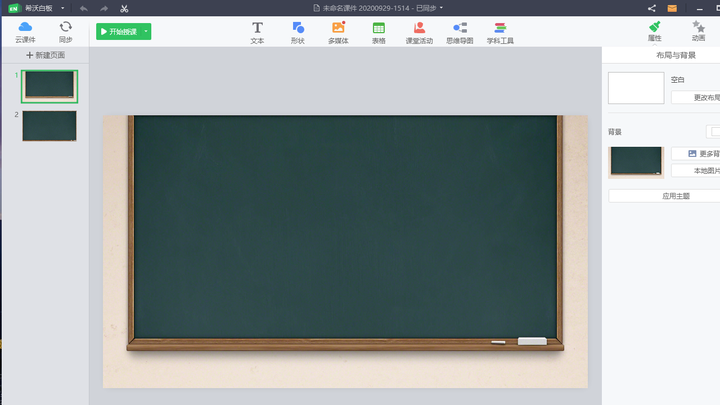Click the share icon in title bar
The height and width of the screenshot is (405, 720).
652,8
